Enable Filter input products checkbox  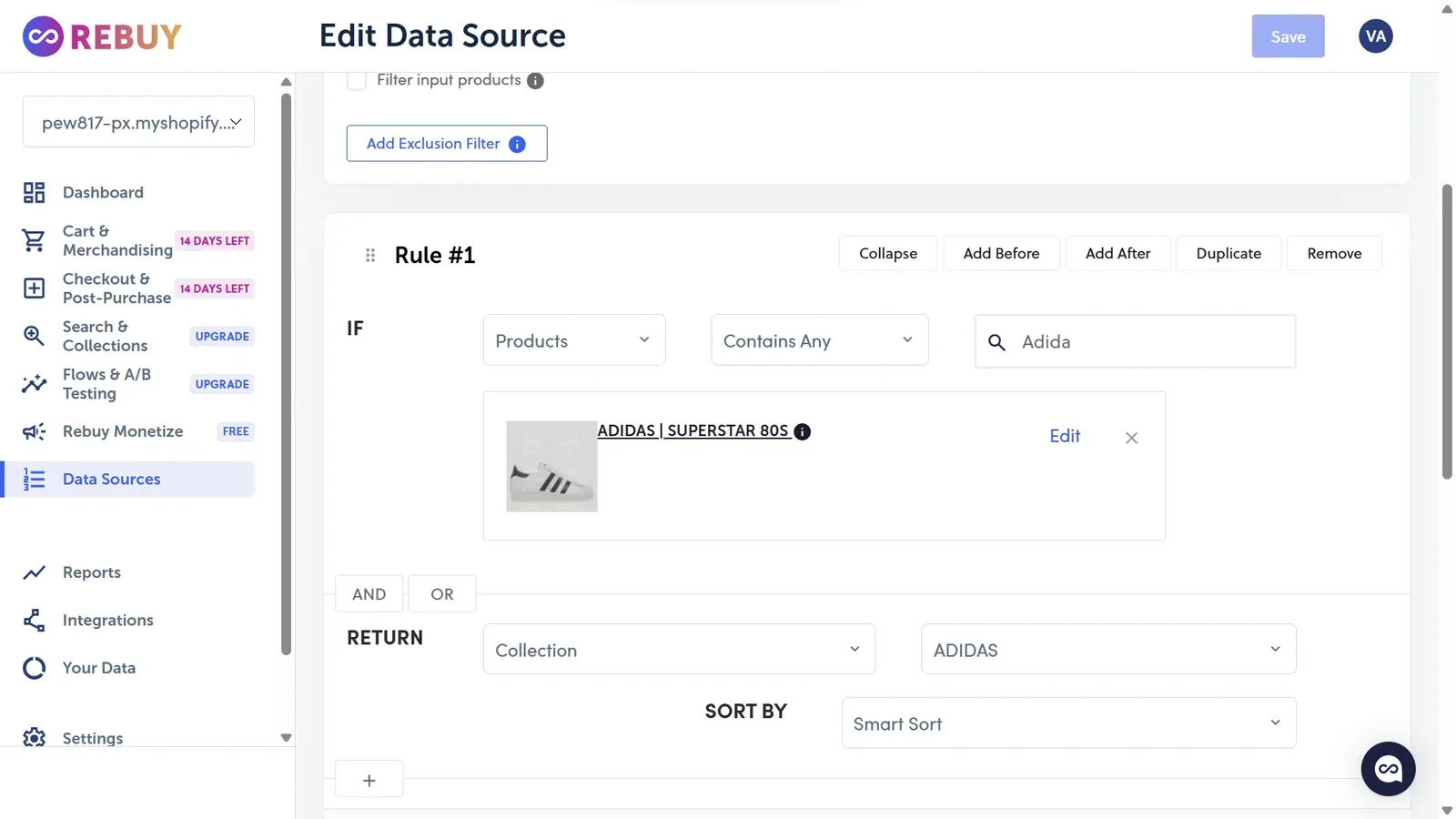pos(357,80)
